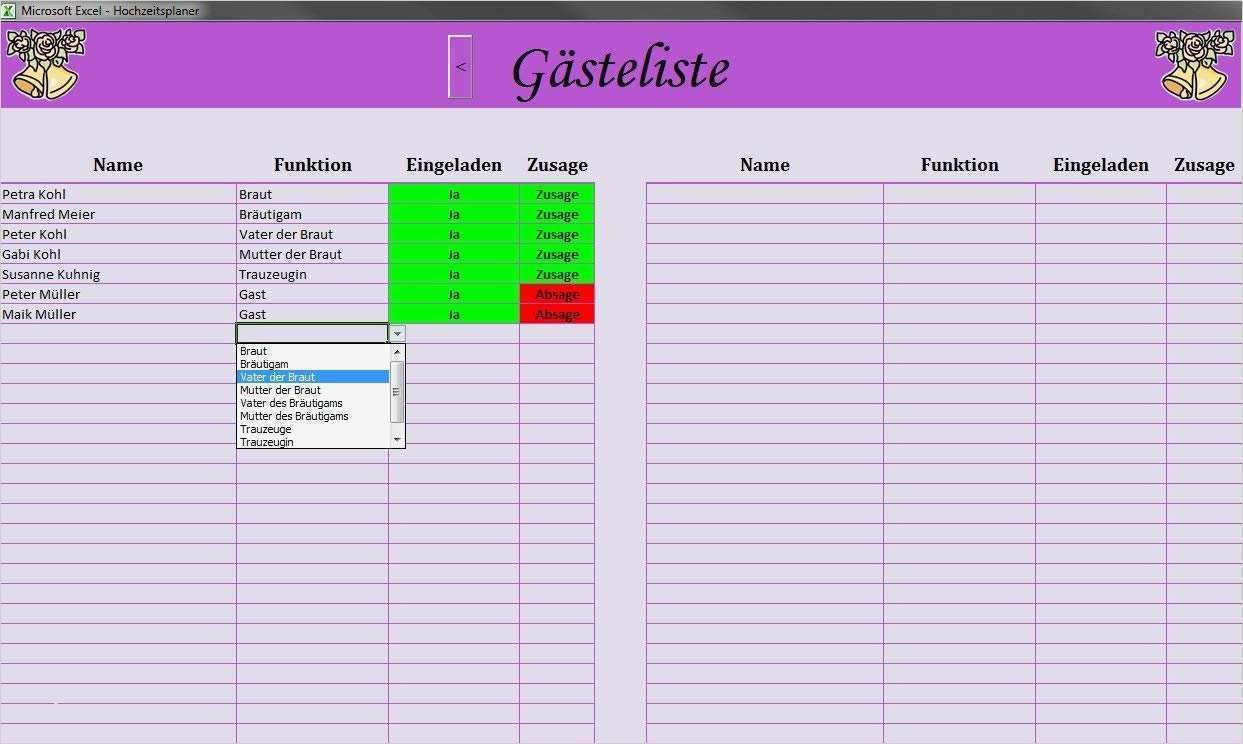Viewport: 1243px width, 744px height.
Task: Click the Excel icon in the title bar
Action: point(10,10)
